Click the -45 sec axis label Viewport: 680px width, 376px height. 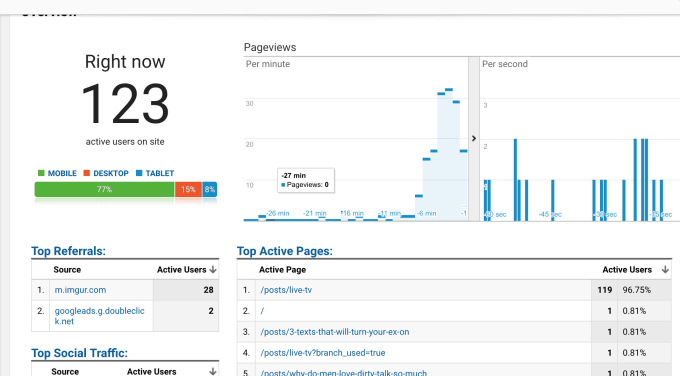[x=550, y=214]
